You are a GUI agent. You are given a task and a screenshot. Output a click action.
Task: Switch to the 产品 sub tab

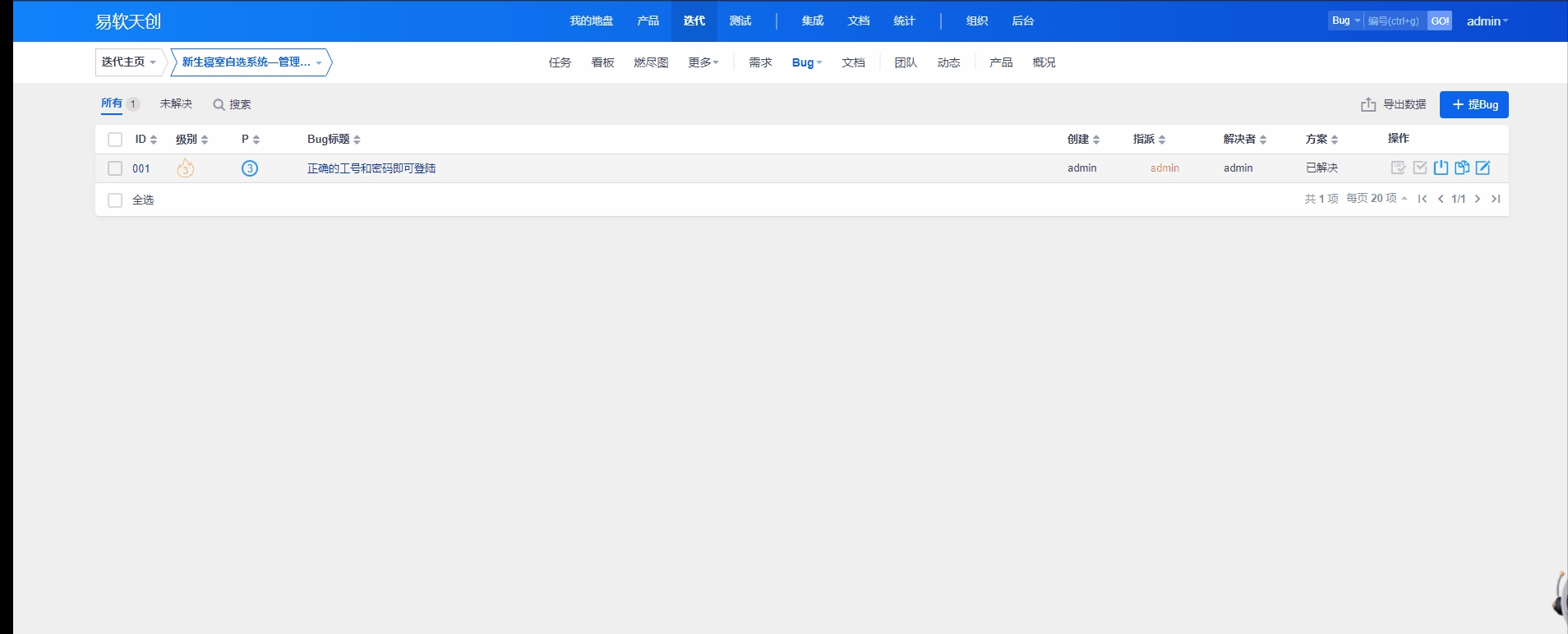click(x=1001, y=62)
